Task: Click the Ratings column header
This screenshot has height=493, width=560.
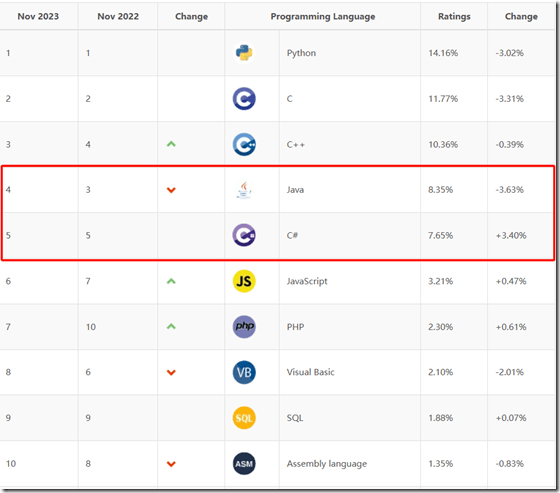Action: point(454,16)
